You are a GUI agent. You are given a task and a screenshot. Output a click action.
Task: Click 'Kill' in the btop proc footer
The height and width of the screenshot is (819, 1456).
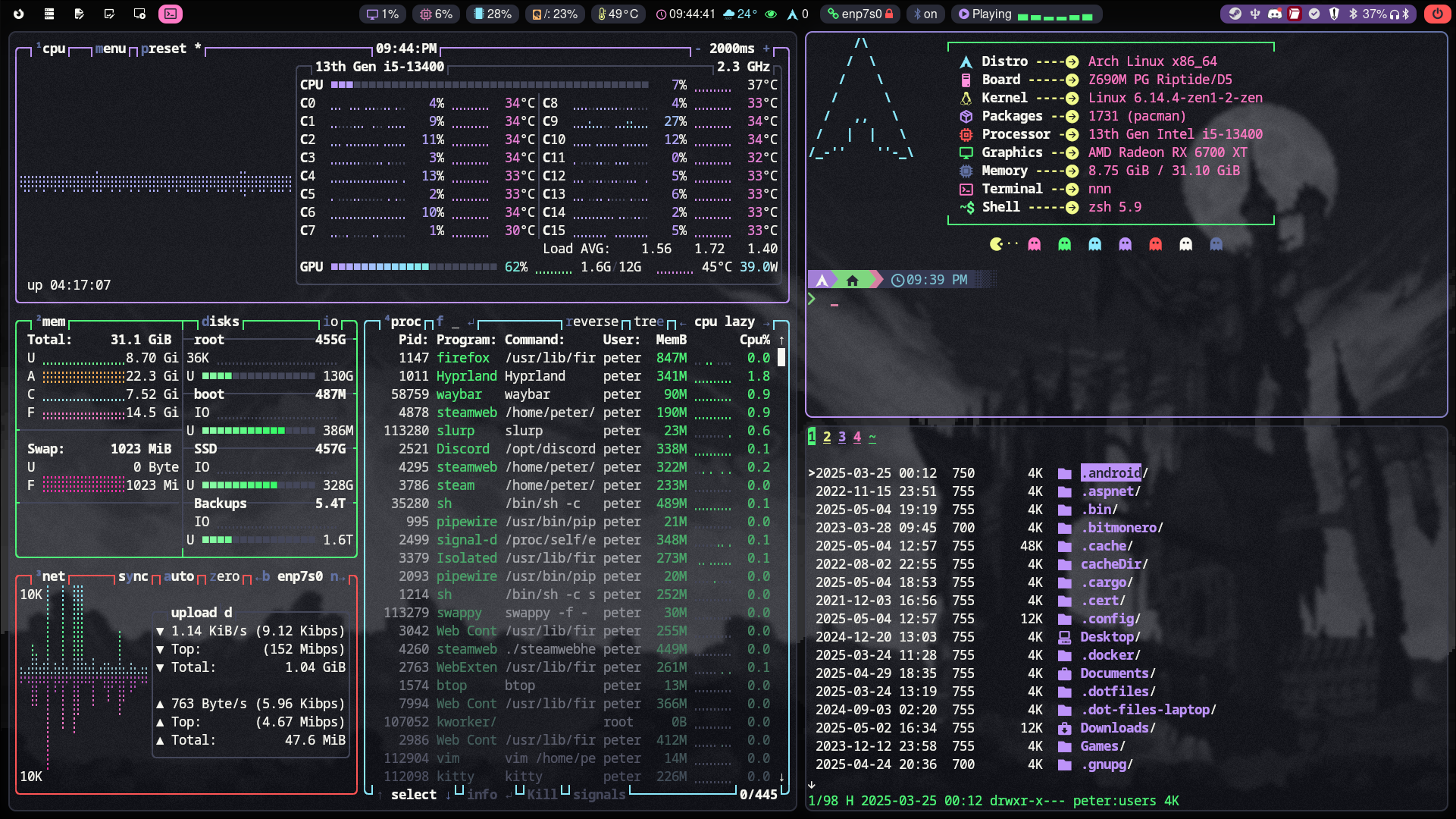[x=543, y=795]
